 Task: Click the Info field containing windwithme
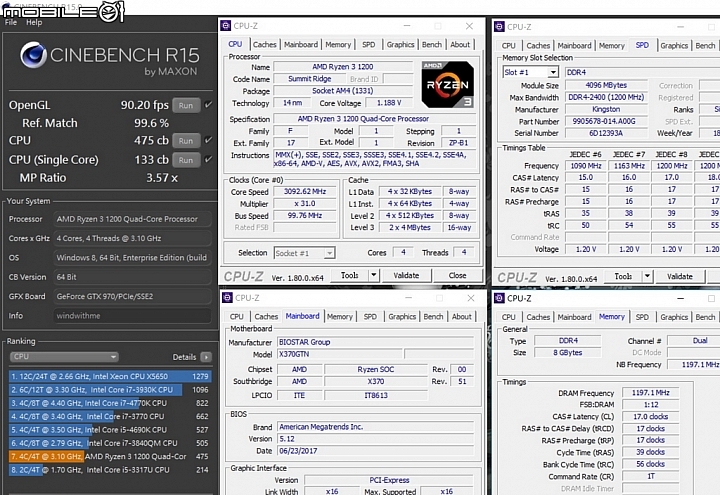click(132, 315)
